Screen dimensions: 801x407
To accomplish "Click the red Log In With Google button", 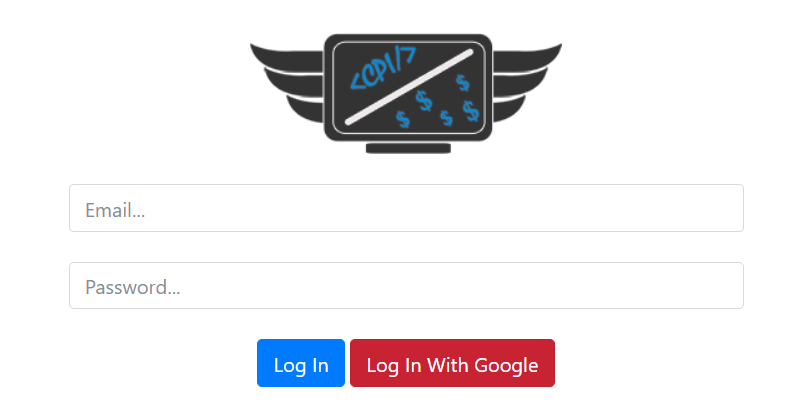I will (x=452, y=363).
